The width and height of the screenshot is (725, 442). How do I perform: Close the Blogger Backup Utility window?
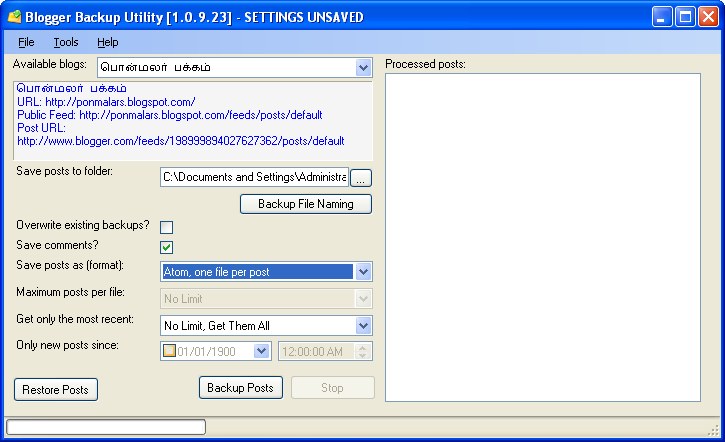pyautogui.click(x=708, y=17)
